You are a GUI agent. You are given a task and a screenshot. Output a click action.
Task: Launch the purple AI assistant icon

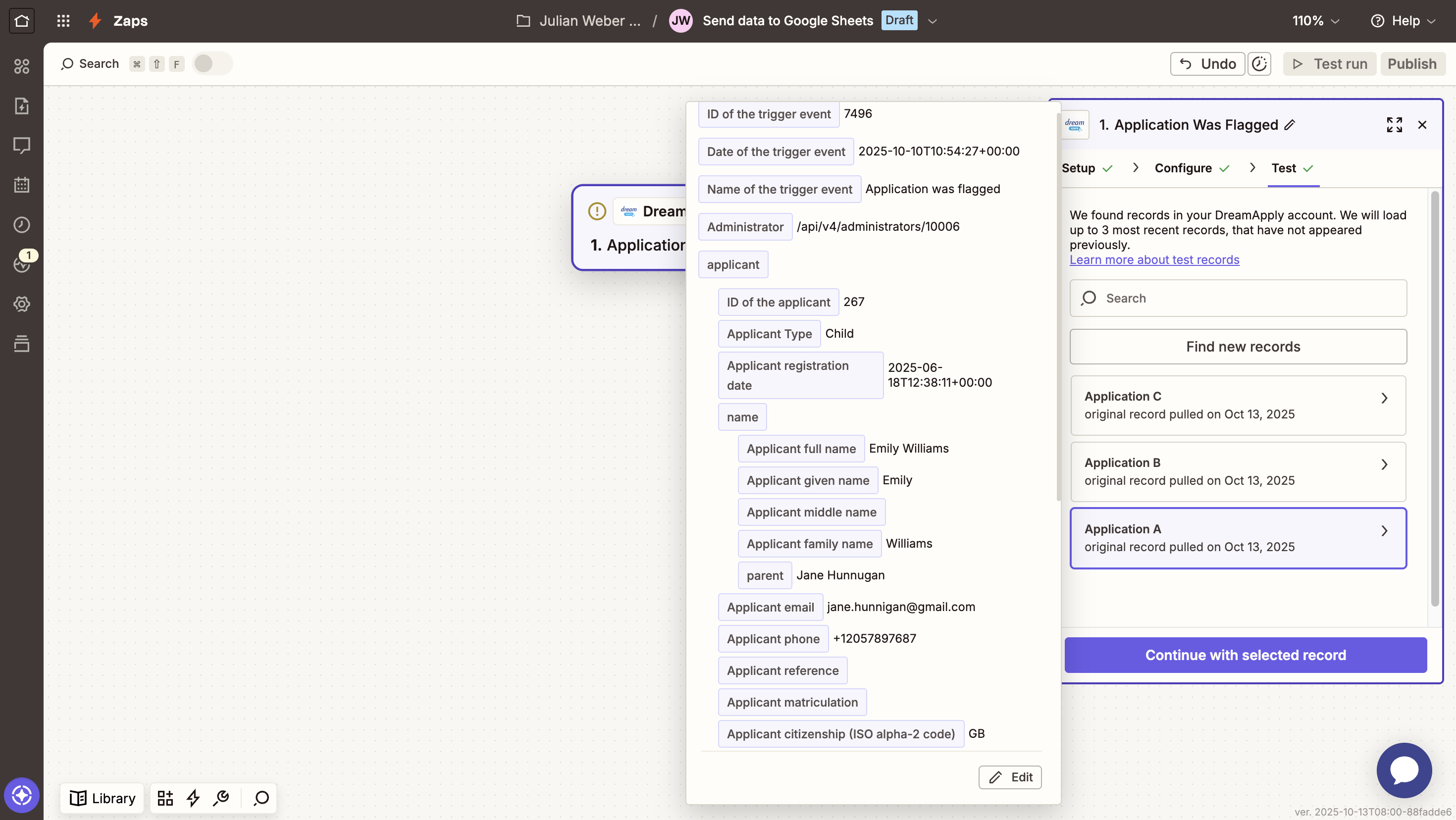21,795
